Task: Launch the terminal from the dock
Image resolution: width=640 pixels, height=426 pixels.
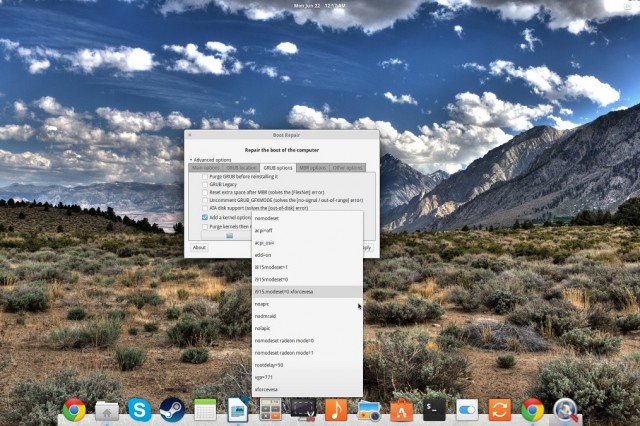Action: [x=434, y=409]
